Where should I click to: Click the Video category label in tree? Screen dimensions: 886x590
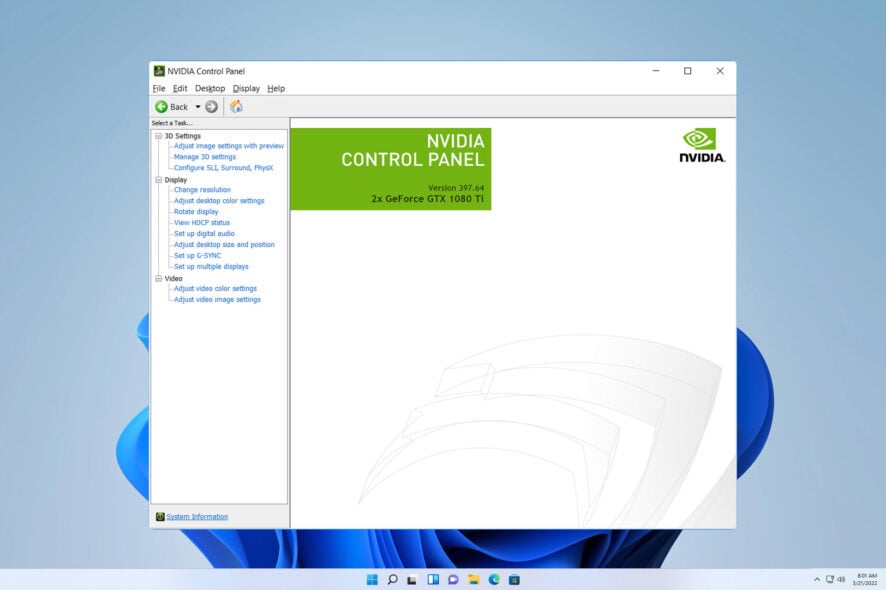coord(173,278)
